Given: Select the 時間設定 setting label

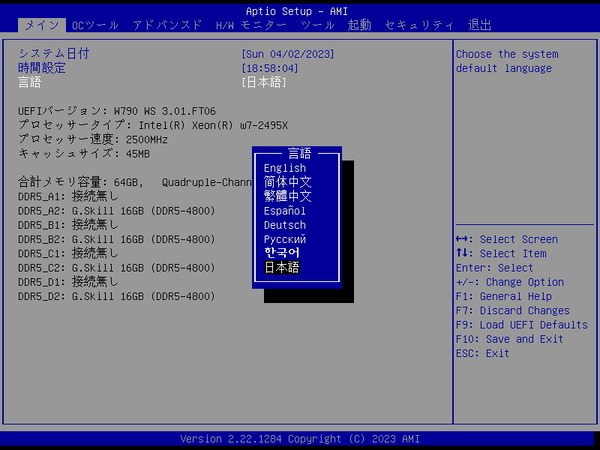Looking at the screenshot, I should pos(42,68).
